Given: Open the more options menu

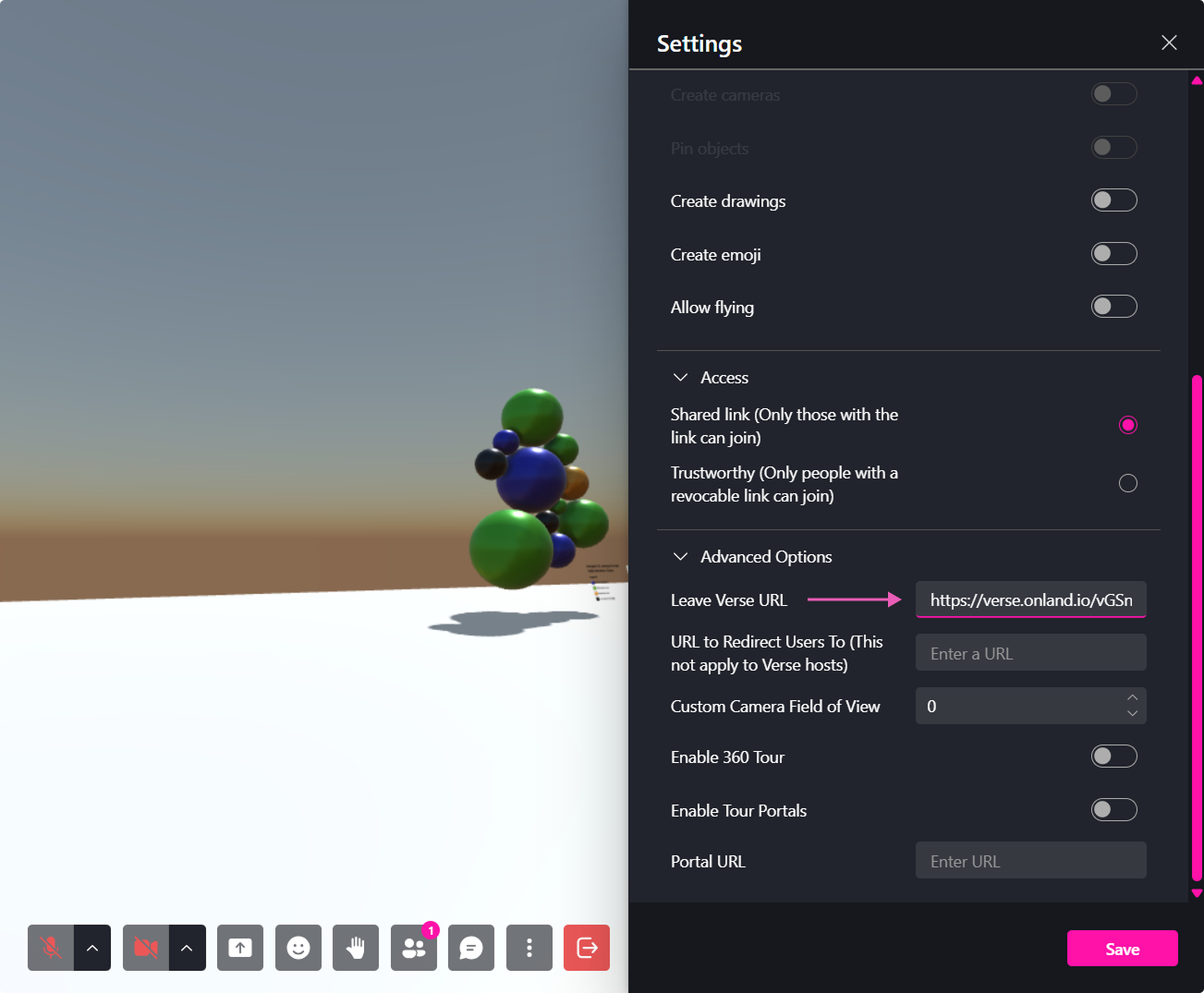Looking at the screenshot, I should (529, 948).
